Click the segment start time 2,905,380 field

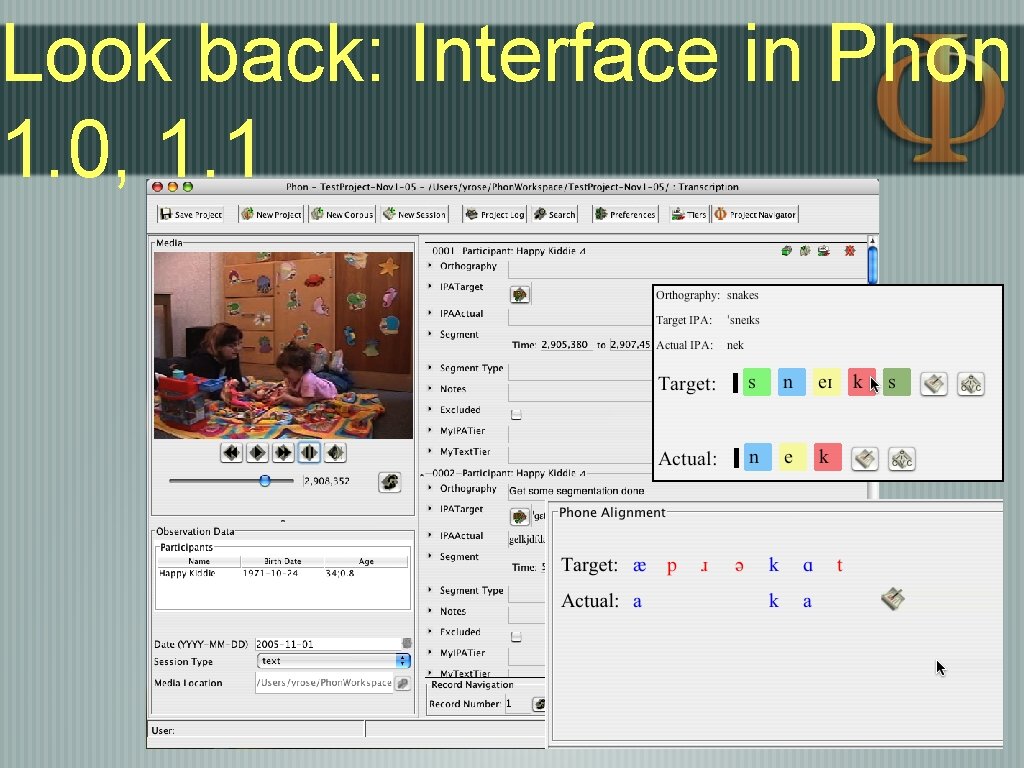coord(564,345)
